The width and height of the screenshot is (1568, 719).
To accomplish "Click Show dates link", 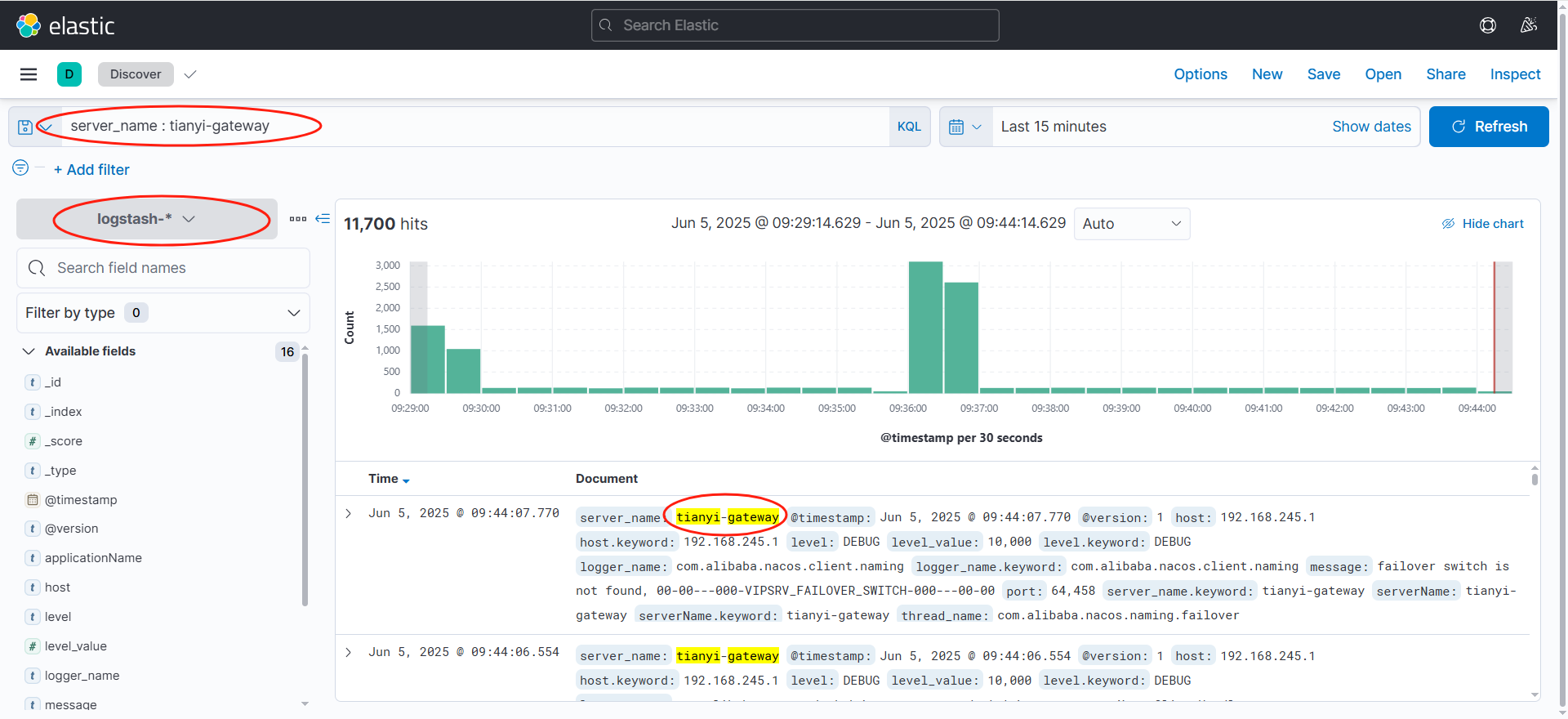I will tap(1372, 127).
